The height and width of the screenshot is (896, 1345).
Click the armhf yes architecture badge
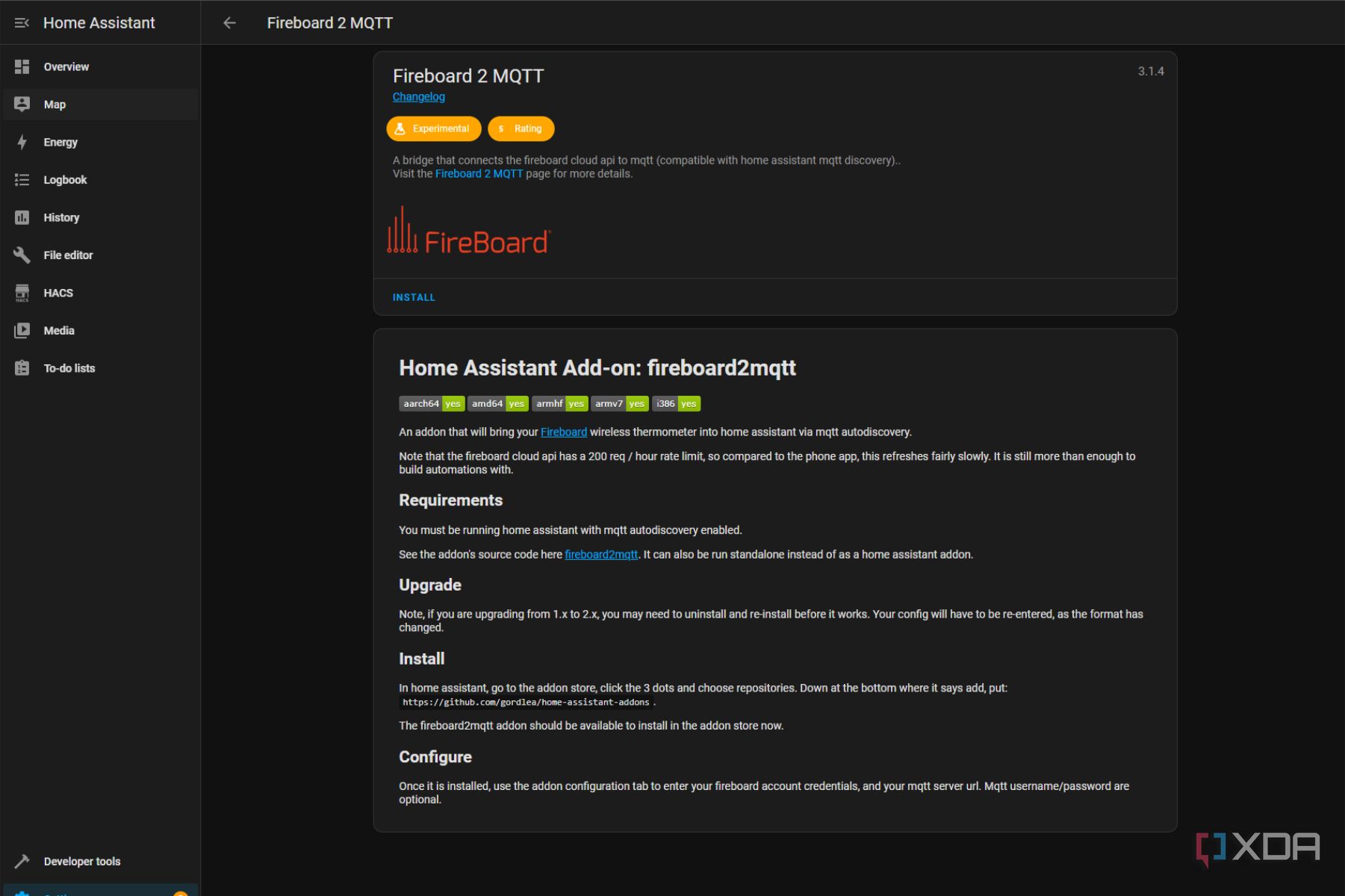(559, 404)
